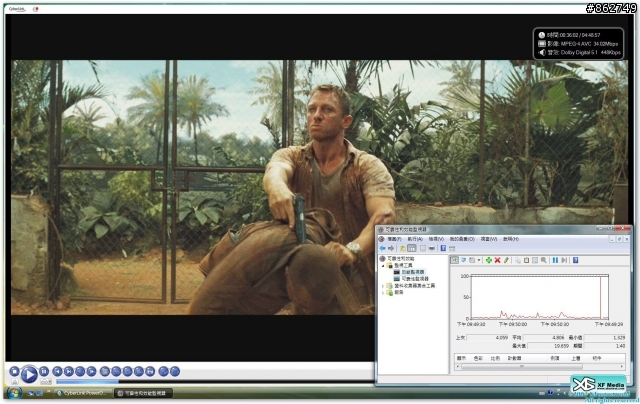Fast forward the movie in PowerDVD
The height and width of the screenshot is (404, 640).
[91, 371]
